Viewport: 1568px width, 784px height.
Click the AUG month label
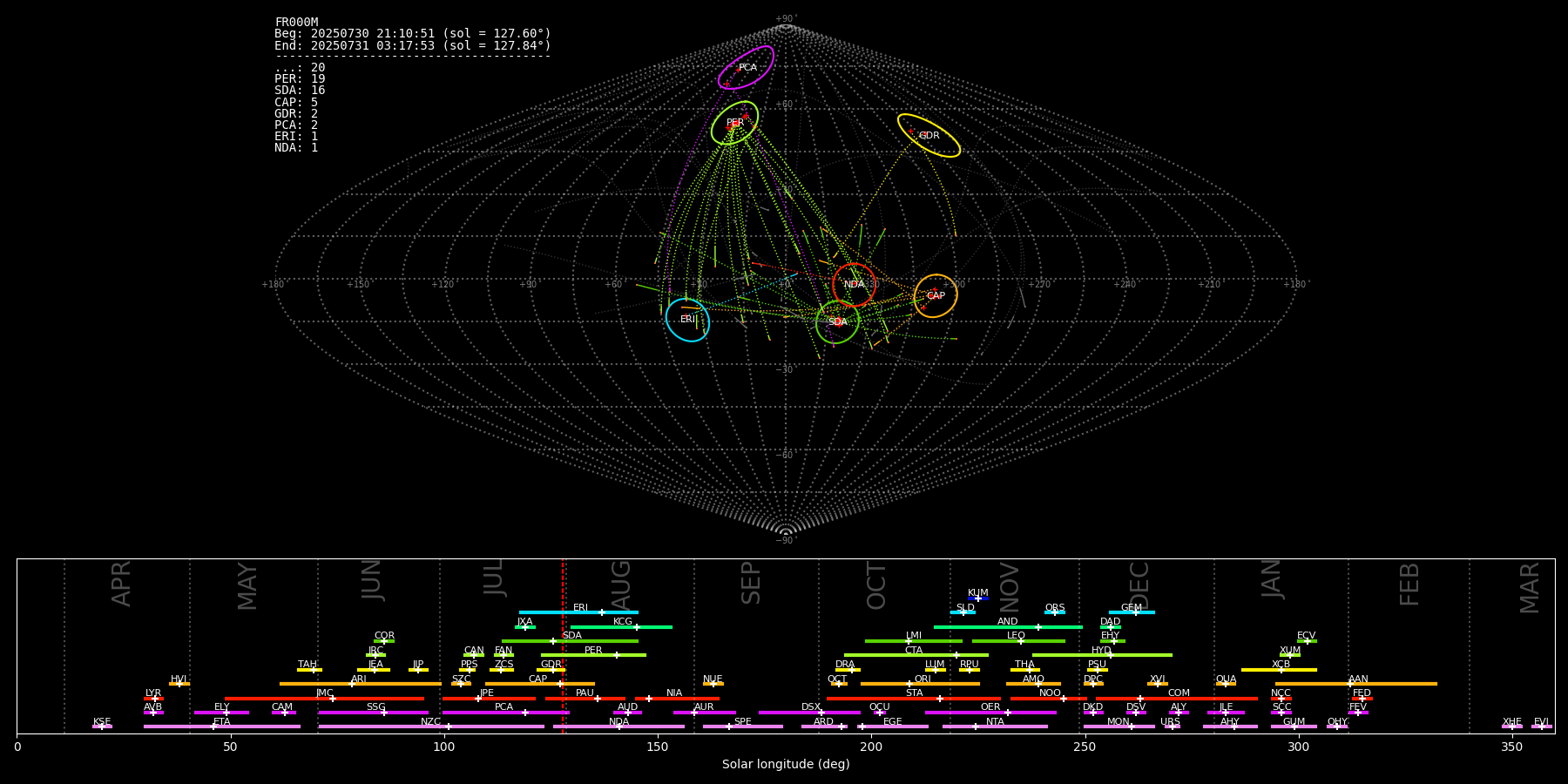[x=621, y=584]
